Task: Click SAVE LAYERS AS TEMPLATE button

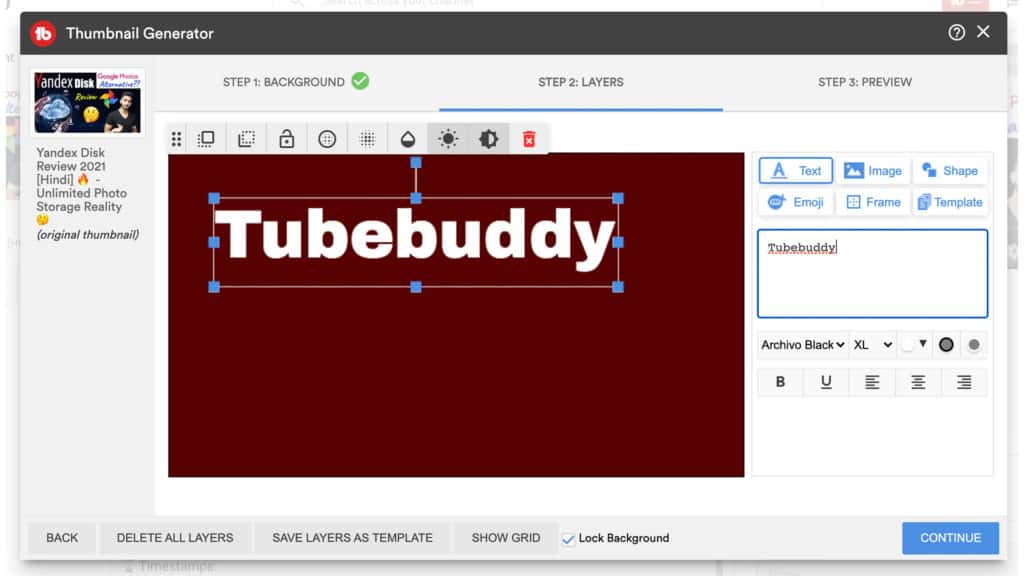Action: [x=353, y=538]
